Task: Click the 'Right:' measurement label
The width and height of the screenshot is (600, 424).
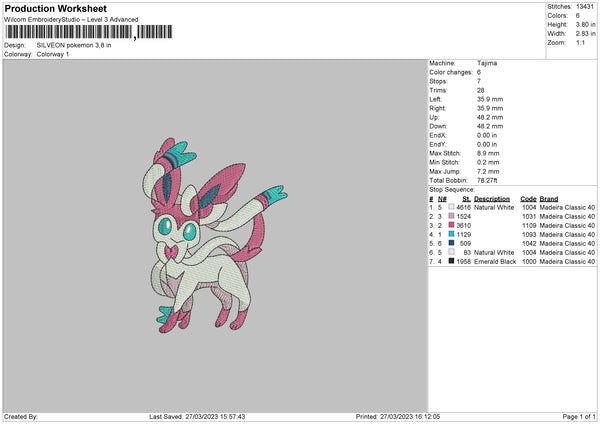Action: click(x=437, y=108)
